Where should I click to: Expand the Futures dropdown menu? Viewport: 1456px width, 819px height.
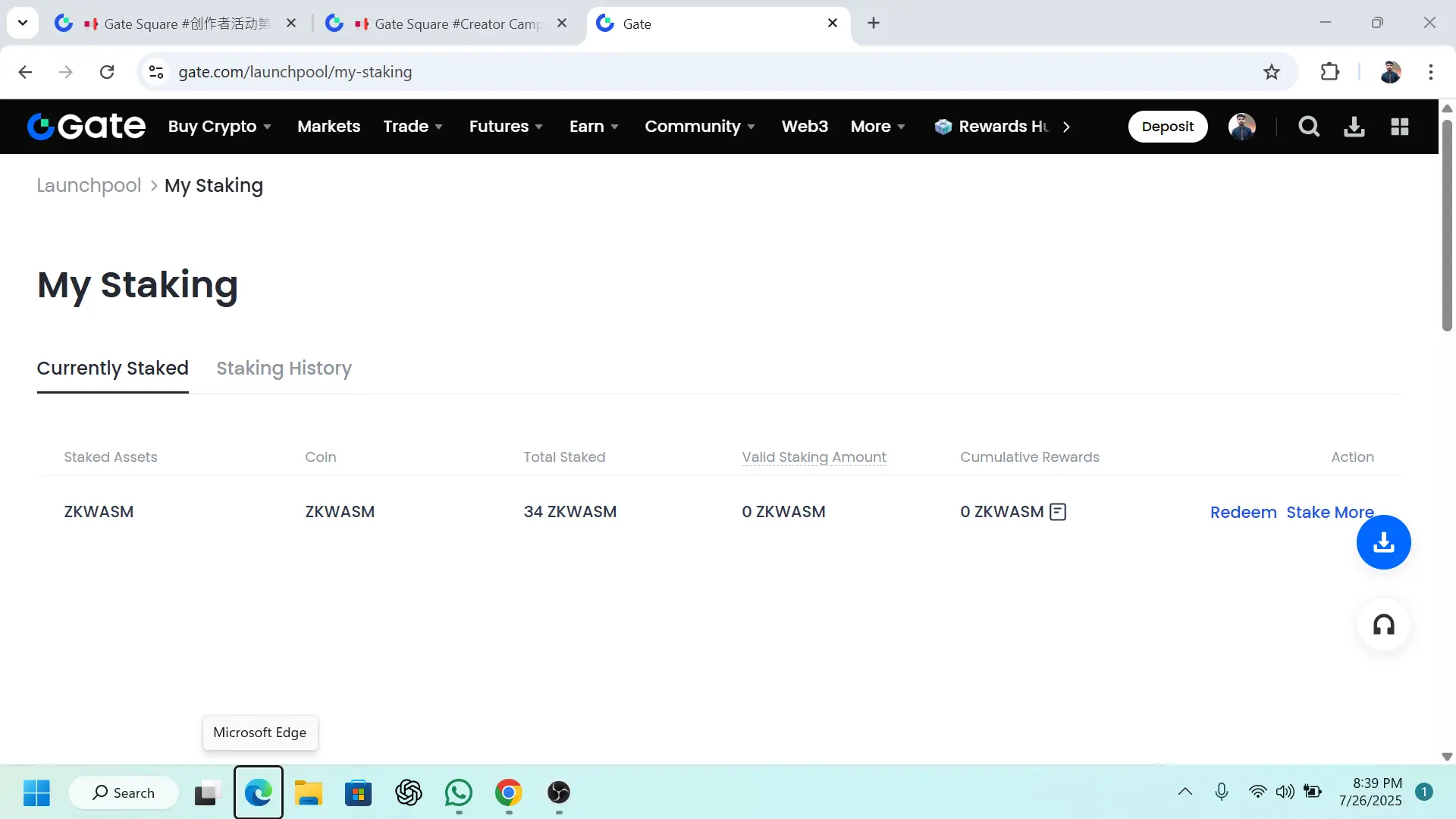click(x=507, y=127)
